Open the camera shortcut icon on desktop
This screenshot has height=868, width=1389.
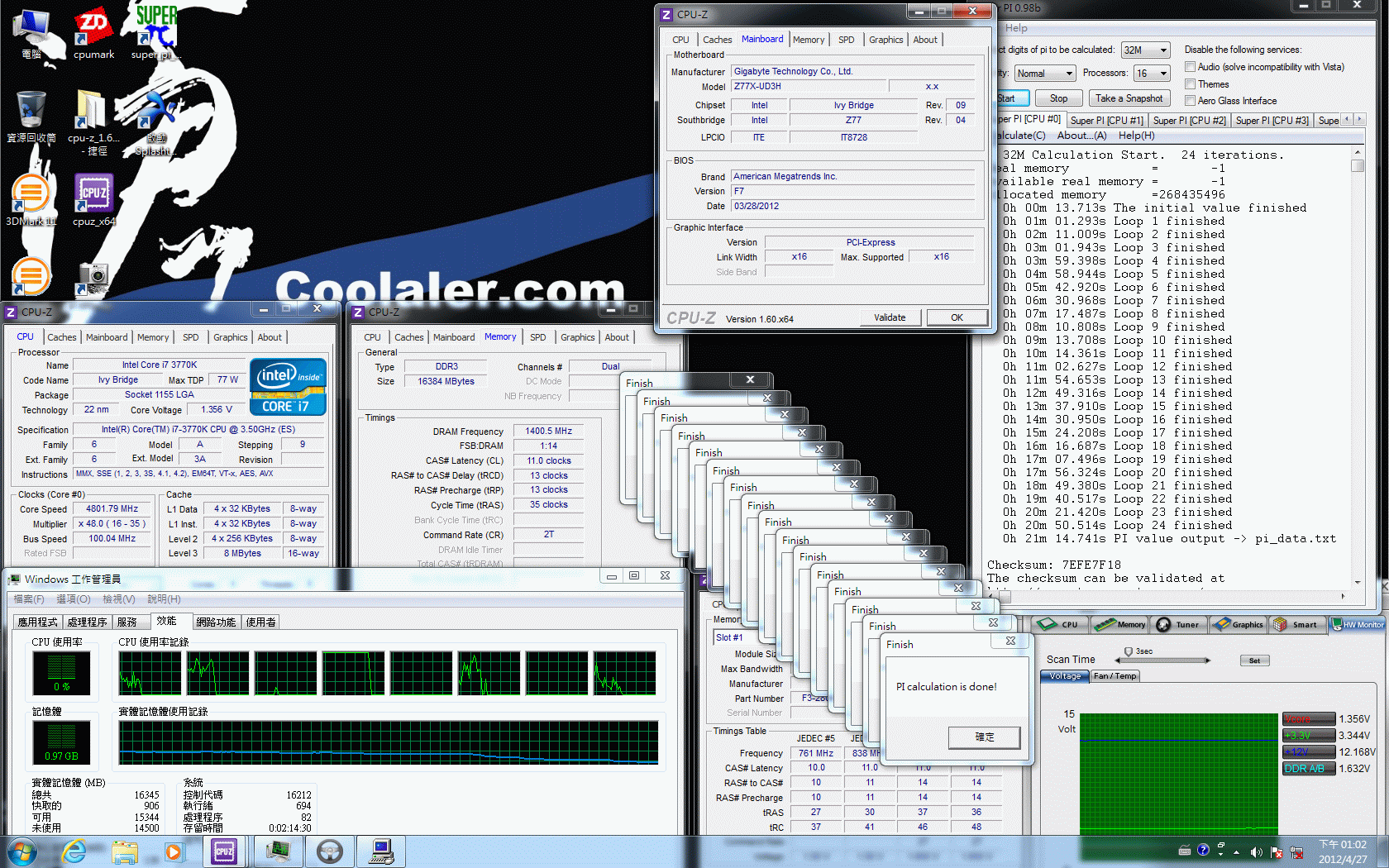tap(93, 279)
